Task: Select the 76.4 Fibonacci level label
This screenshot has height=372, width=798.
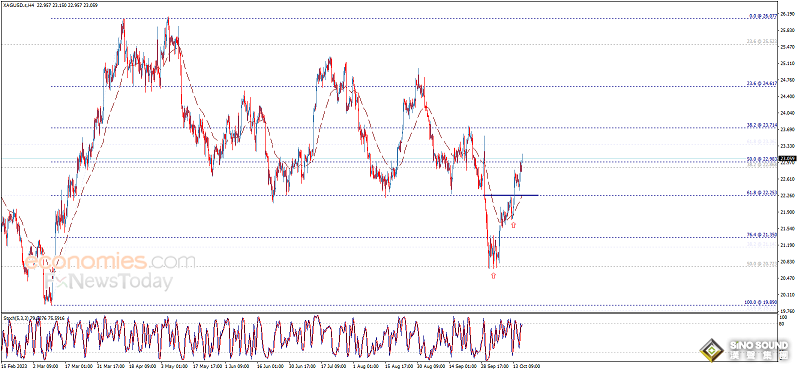Action: click(x=762, y=235)
